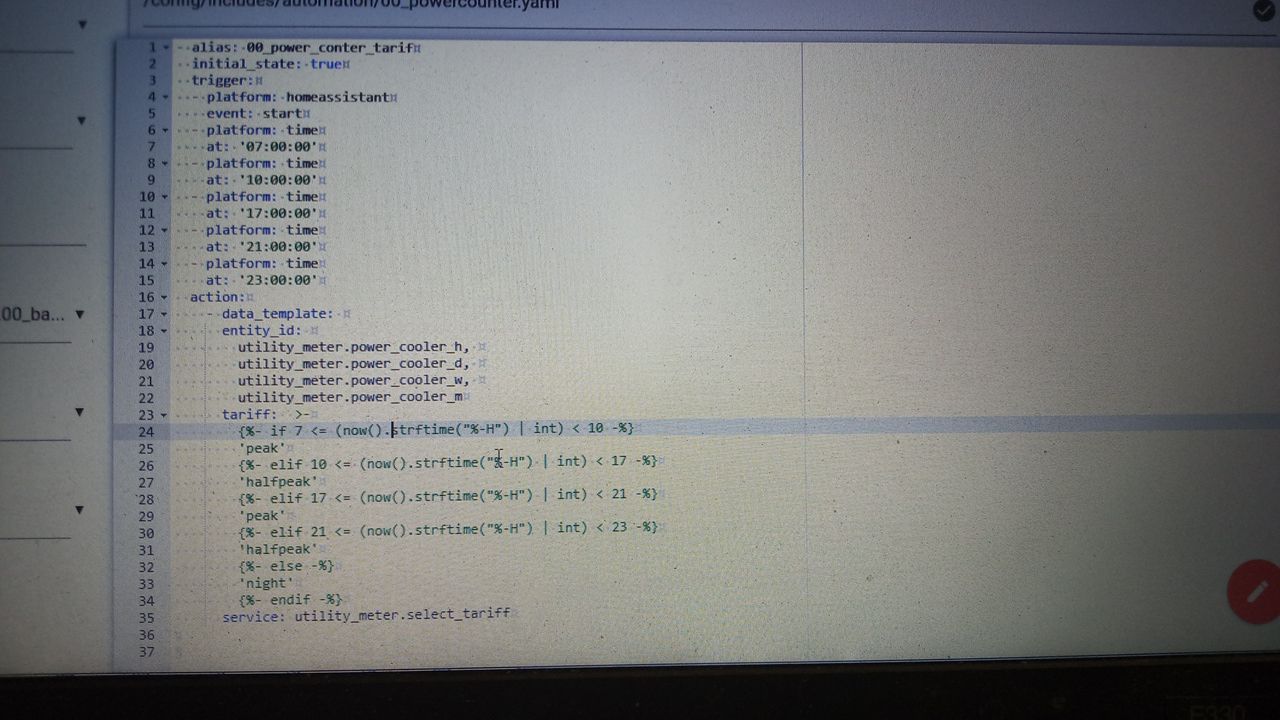Click the data_template: line
This screenshot has height=720, width=1280.
click(x=277, y=314)
